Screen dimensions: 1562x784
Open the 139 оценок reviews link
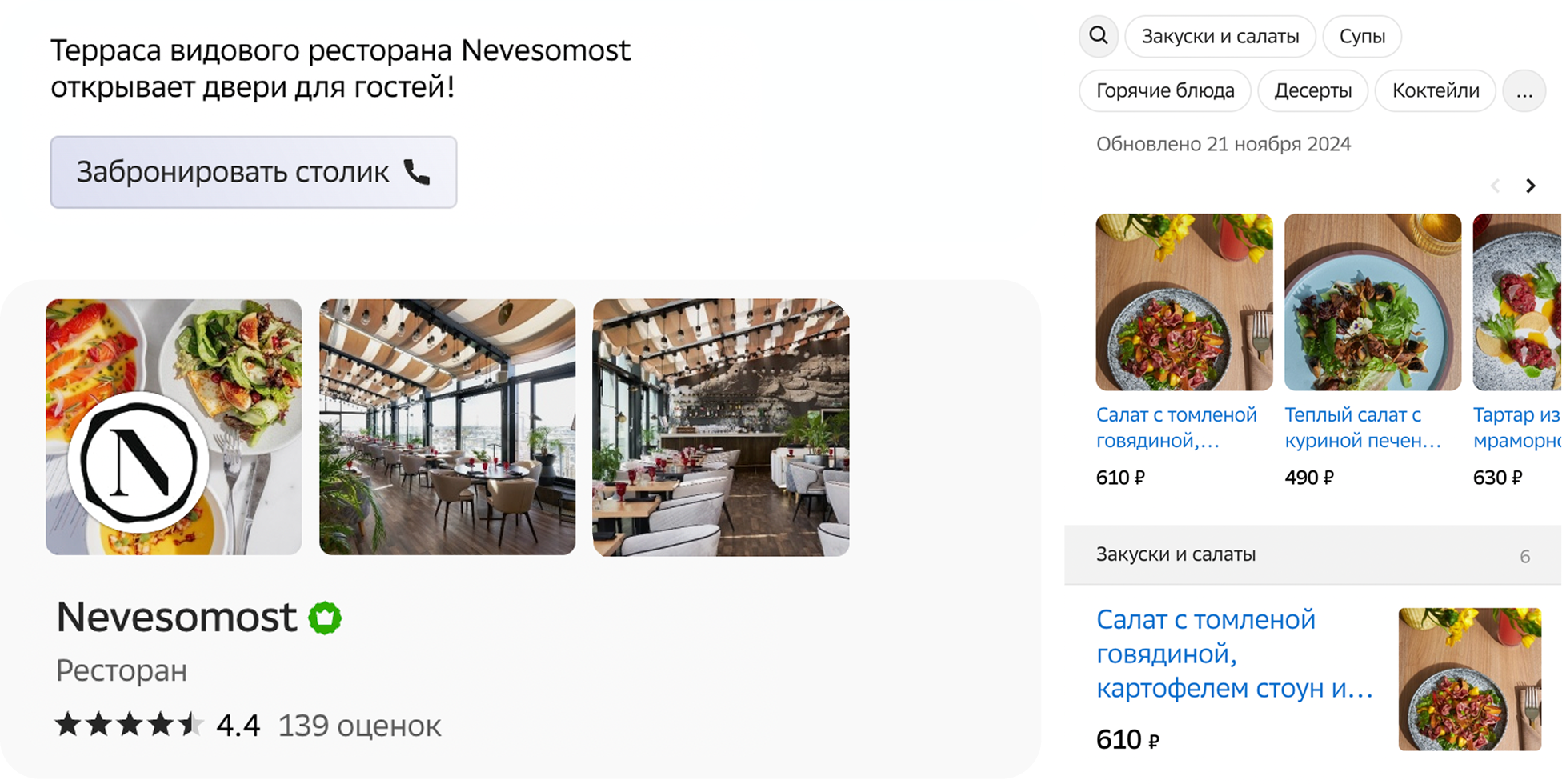click(359, 726)
